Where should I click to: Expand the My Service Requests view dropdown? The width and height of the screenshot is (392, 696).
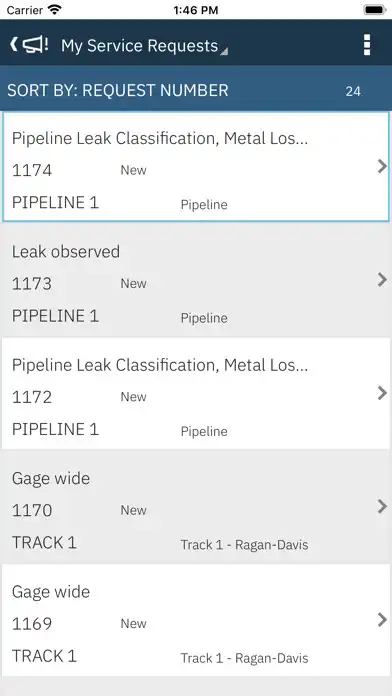click(144, 46)
